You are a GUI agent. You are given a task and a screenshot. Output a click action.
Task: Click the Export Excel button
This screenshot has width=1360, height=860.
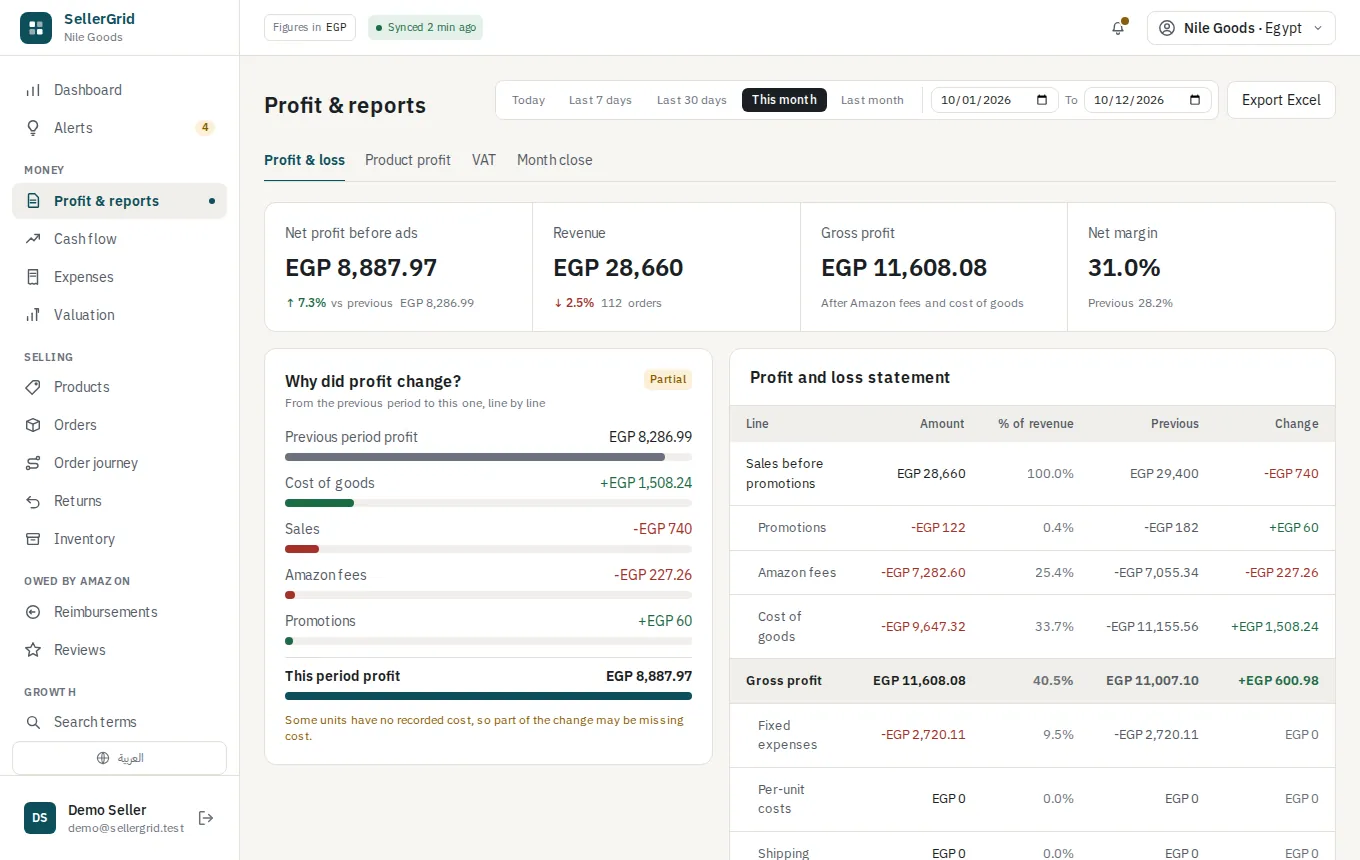[x=1281, y=100]
